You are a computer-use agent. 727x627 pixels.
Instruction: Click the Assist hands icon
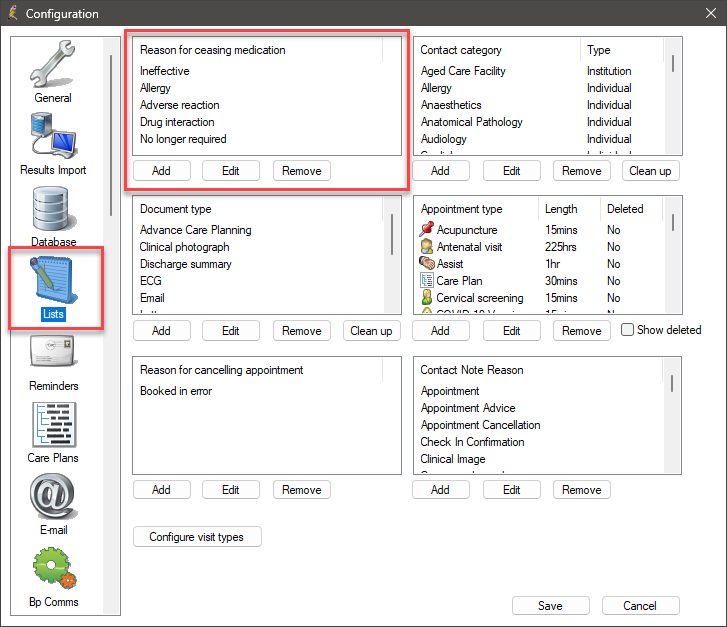[427, 263]
